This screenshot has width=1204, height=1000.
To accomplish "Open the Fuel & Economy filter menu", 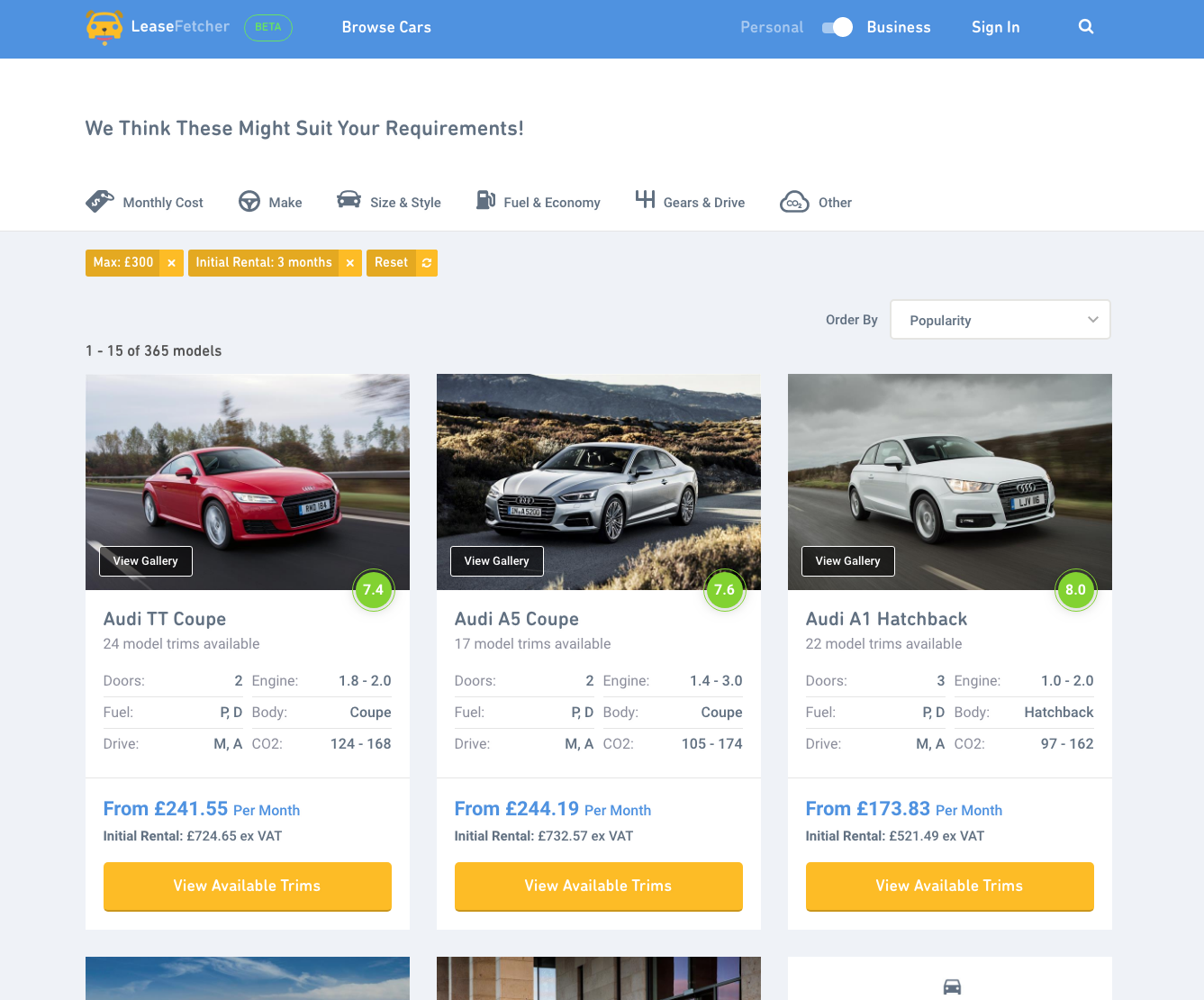I will [x=539, y=202].
